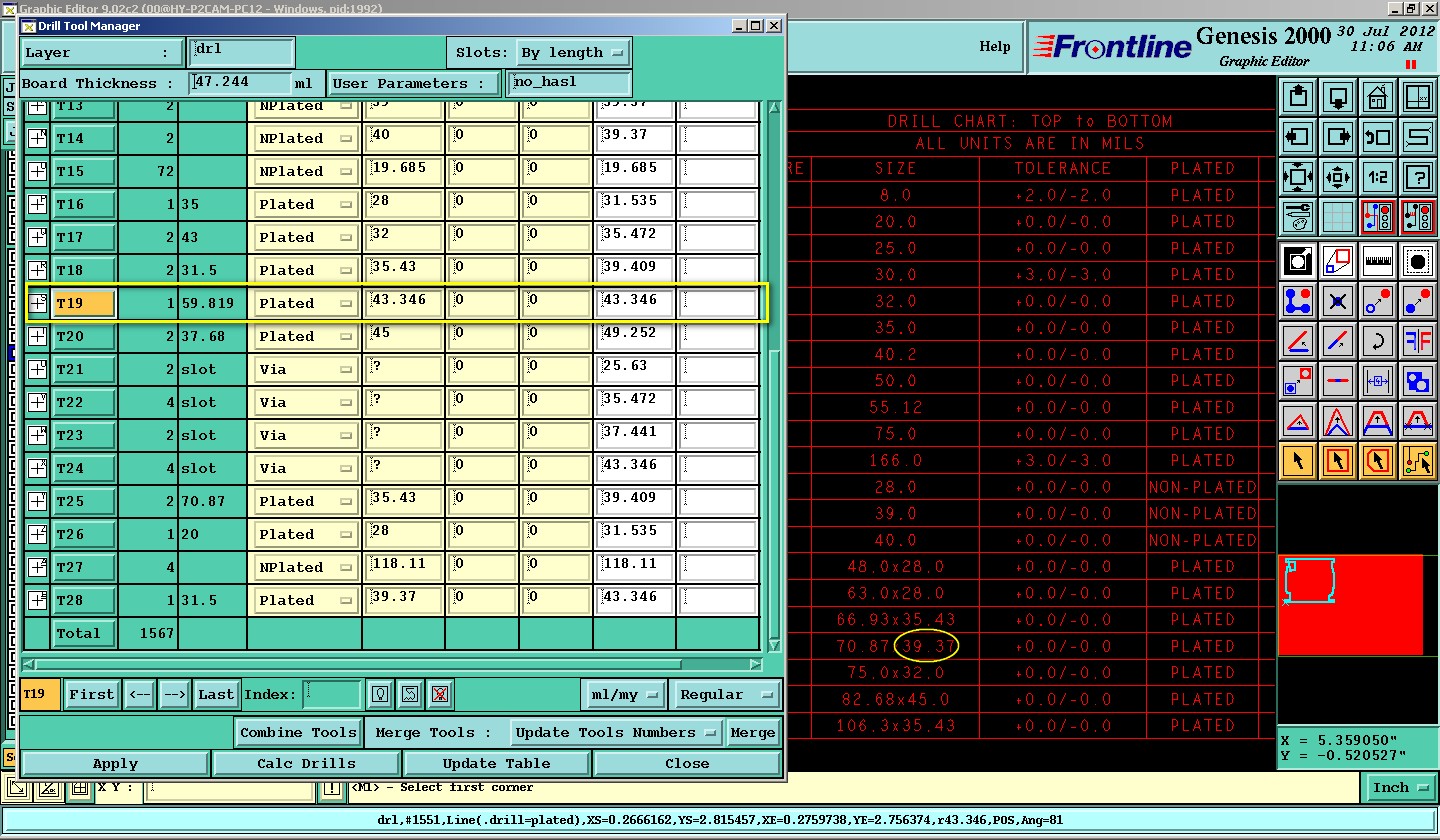Click the 70.87 size text in drill chart
This screenshot has width=1440, height=840.
coord(863,646)
